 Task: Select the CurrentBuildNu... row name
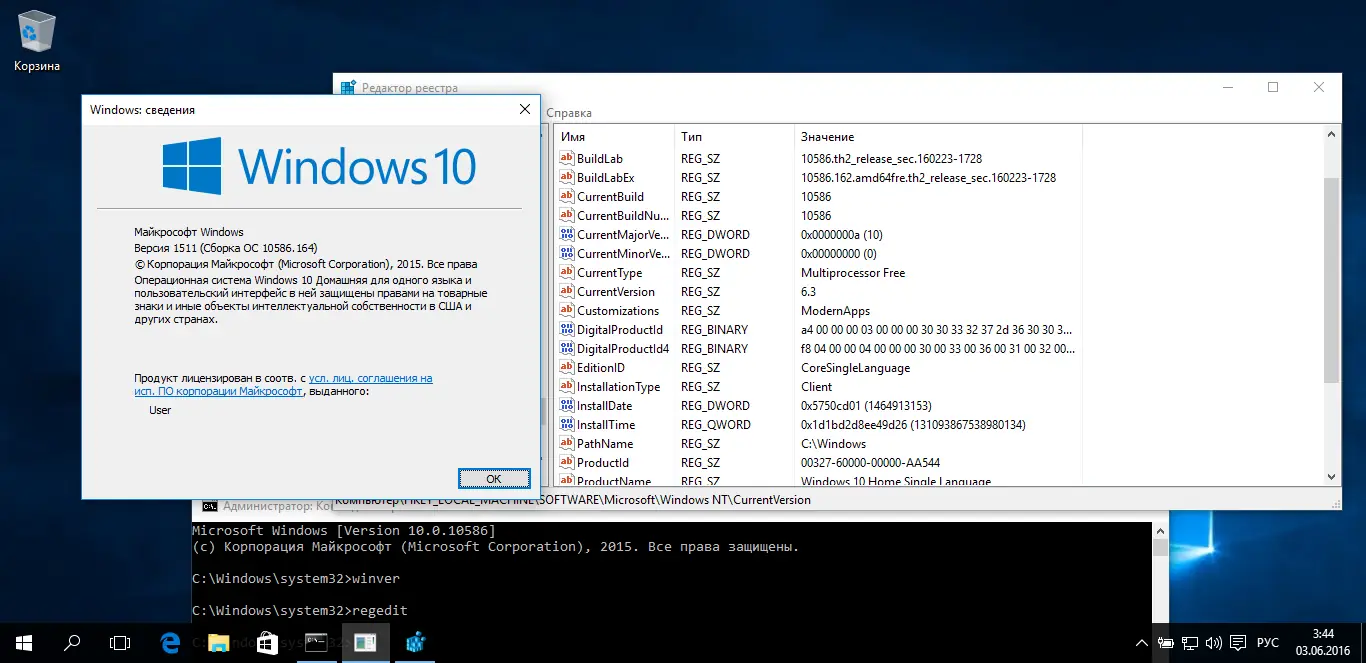pyautogui.click(x=621, y=216)
